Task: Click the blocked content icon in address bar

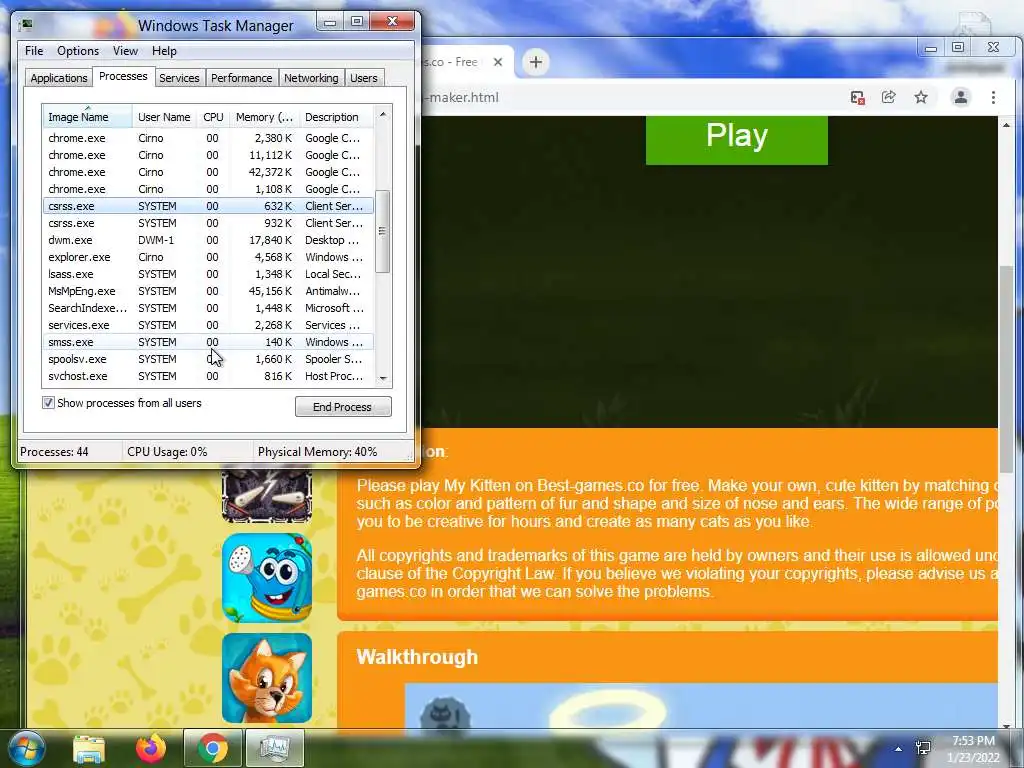Action: pyautogui.click(x=857, y=97)
